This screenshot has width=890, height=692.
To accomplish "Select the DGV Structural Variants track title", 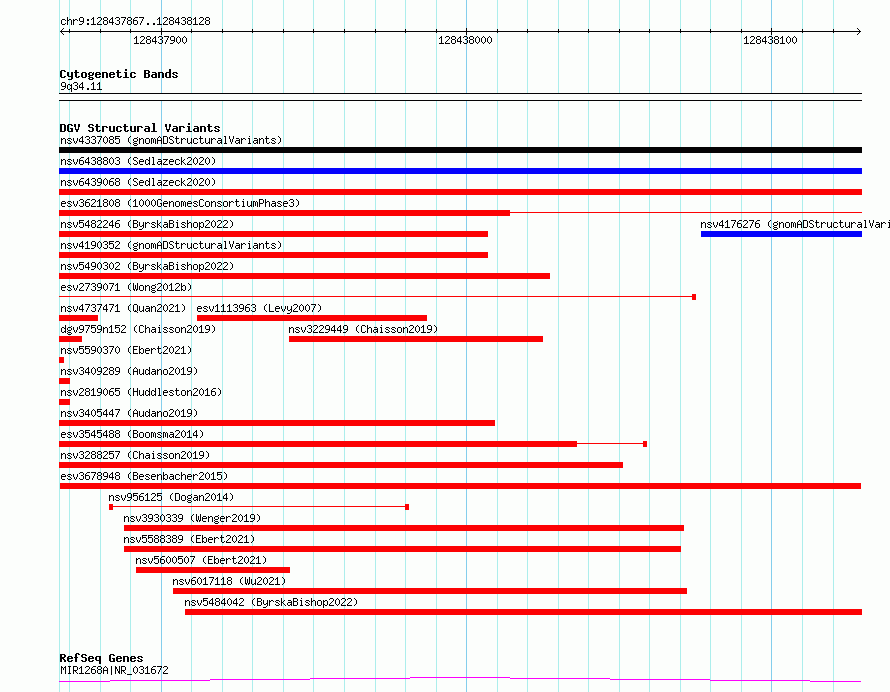I will click(140, 128).
